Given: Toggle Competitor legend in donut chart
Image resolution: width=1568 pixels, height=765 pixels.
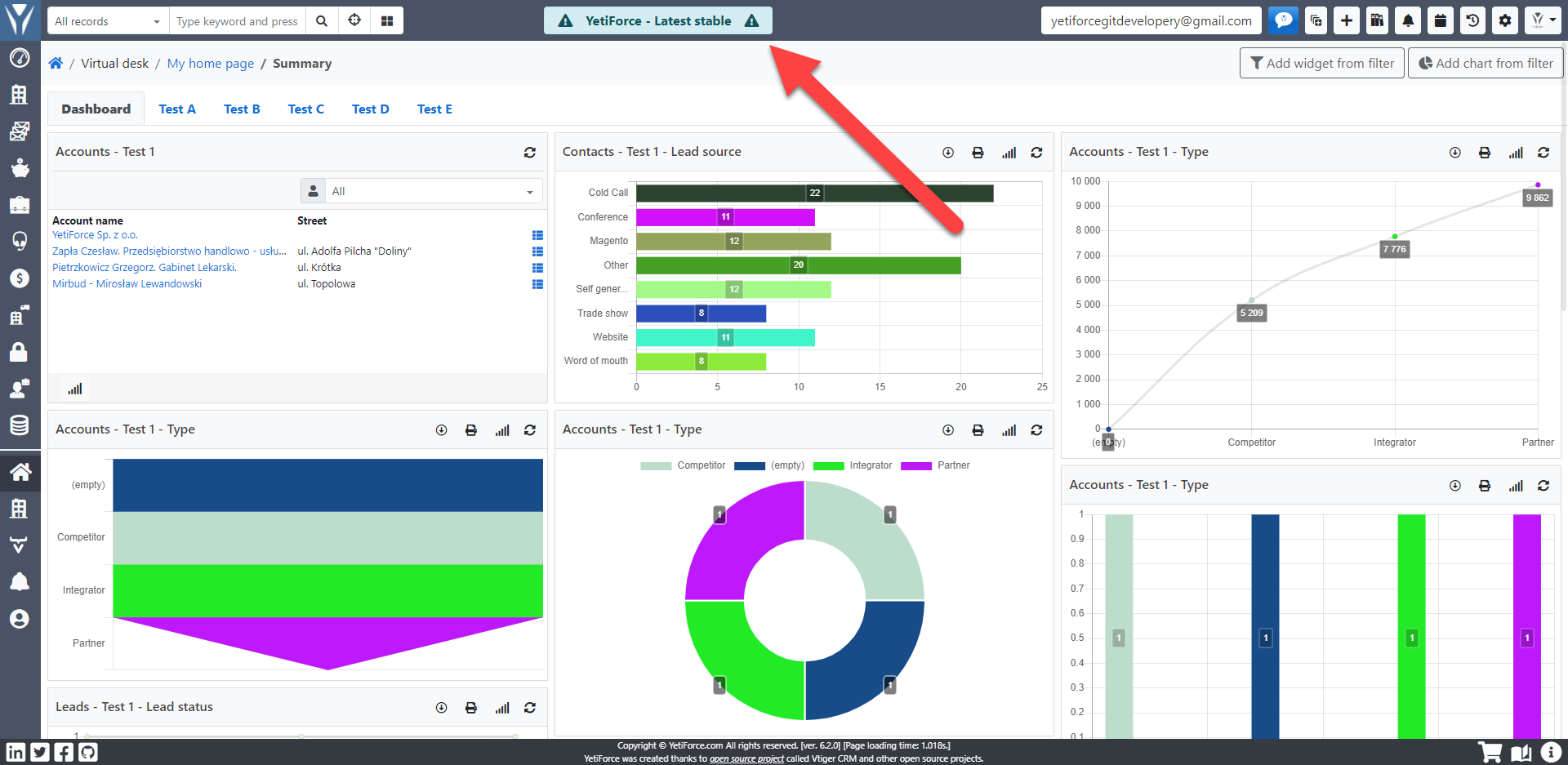Looking at the screenshot, I should click(x=683, y=465).
